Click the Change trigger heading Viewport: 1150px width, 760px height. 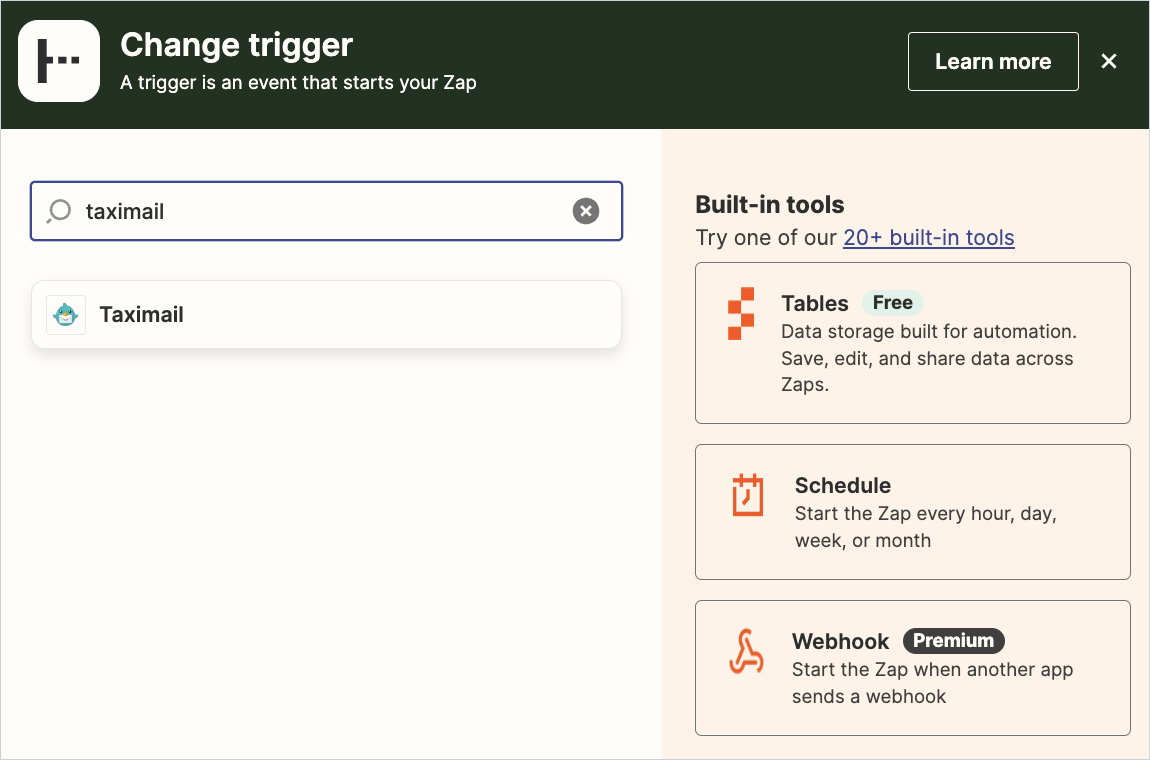click(x=236, y=45)
